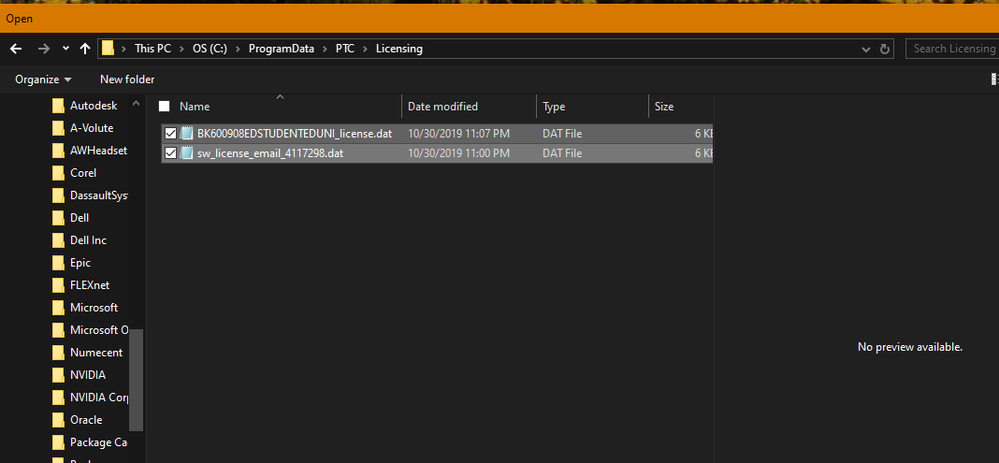The image size is (999, 463).
Task: Click date 10/30/2019 11:07 PM cell
Action: [459, 134]
